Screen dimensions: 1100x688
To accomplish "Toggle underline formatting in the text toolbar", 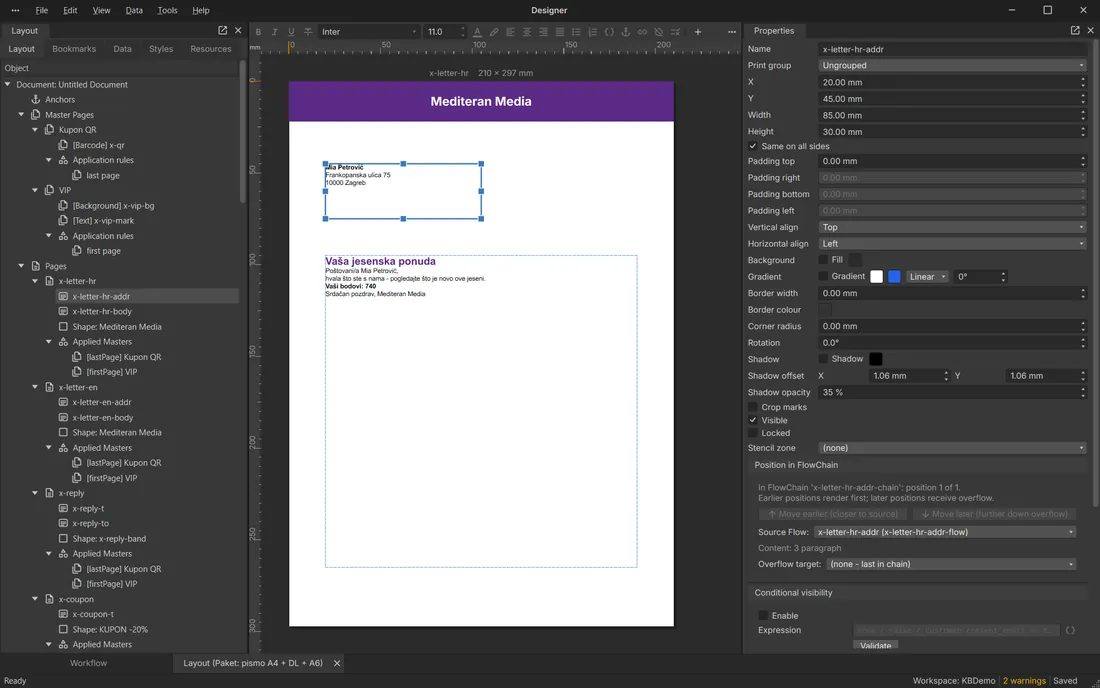I will point(291,32).
